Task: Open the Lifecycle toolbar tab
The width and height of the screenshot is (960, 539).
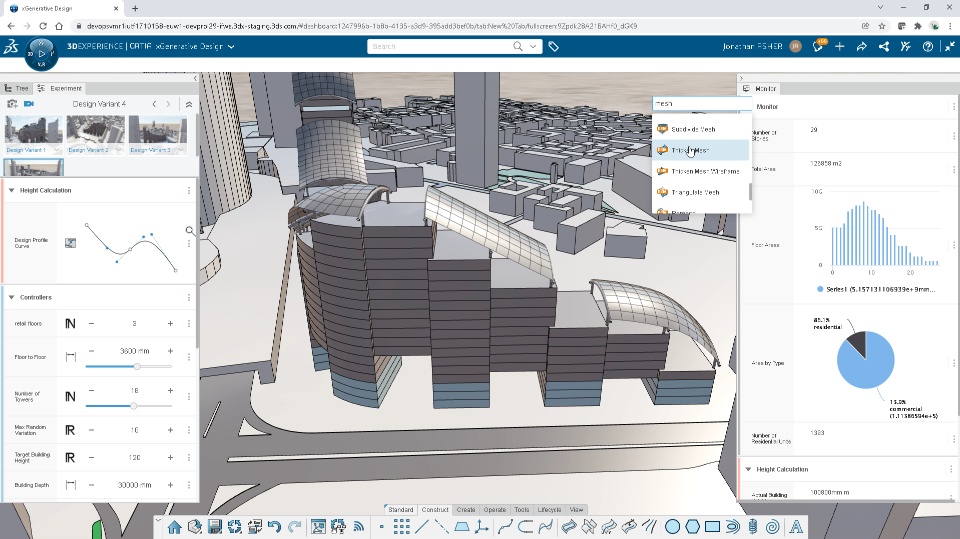Action: [x=549, y=510]
